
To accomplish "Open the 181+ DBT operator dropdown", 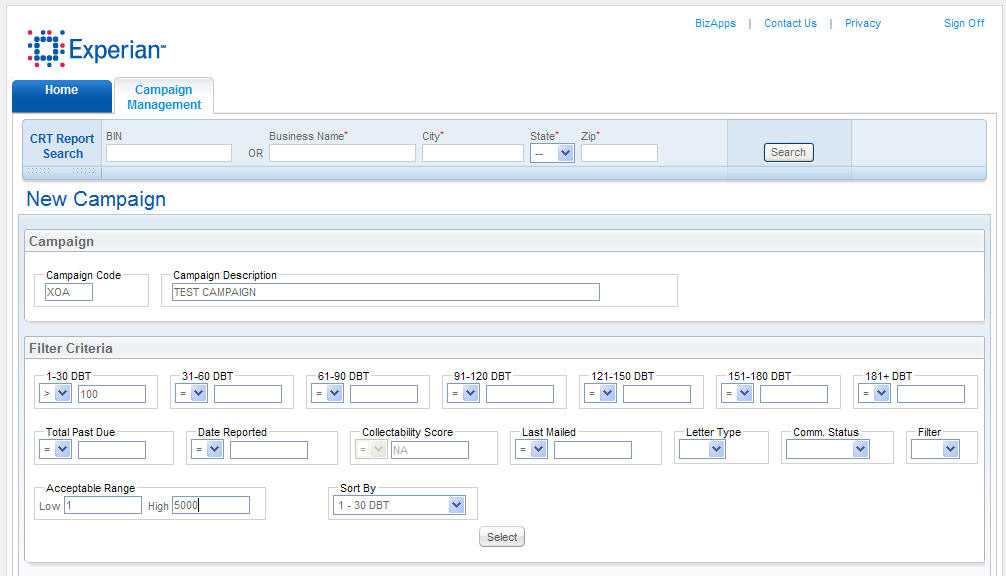I will pyautogui.click(x=874, y=393).
